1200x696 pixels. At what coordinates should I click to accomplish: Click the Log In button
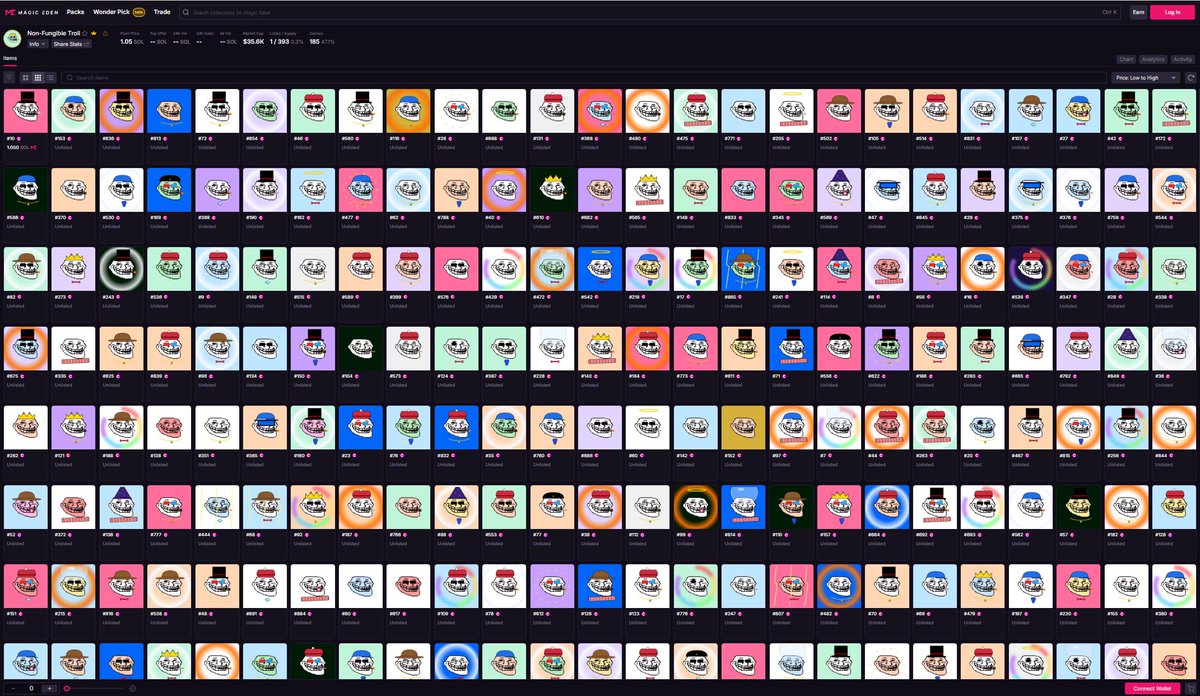point(1172,12)
